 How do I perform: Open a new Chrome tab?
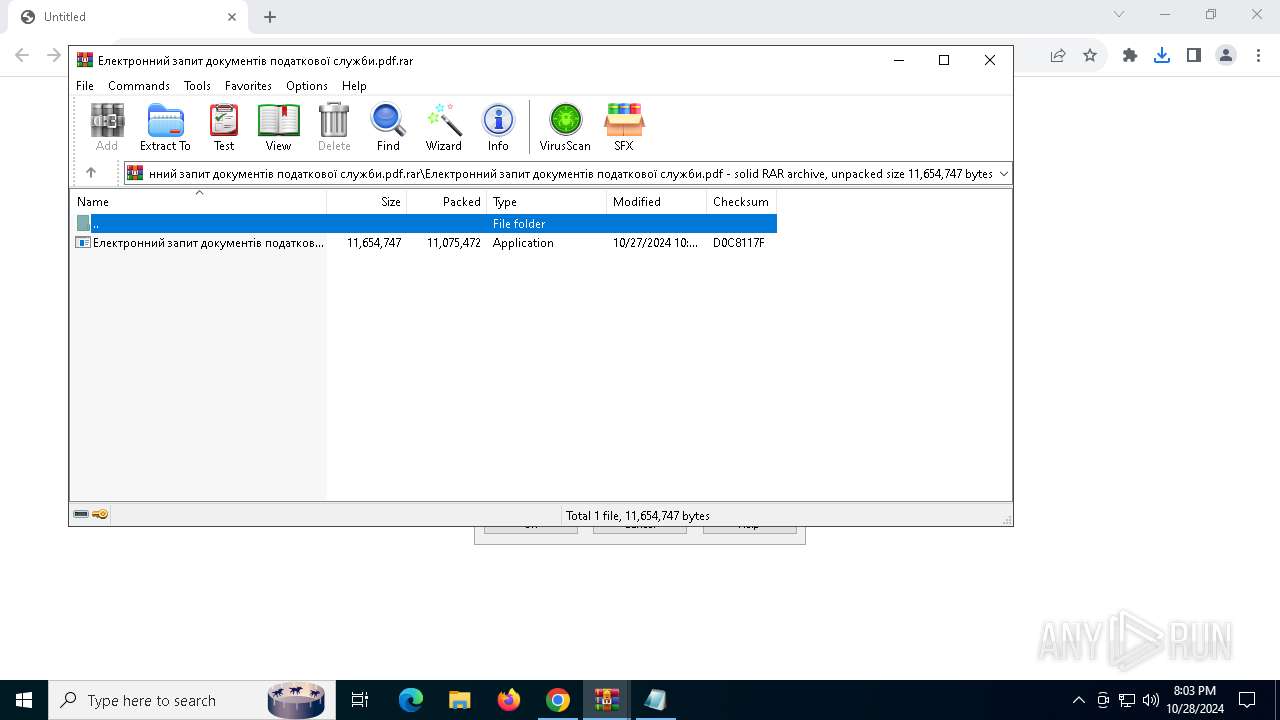(270, 17)
